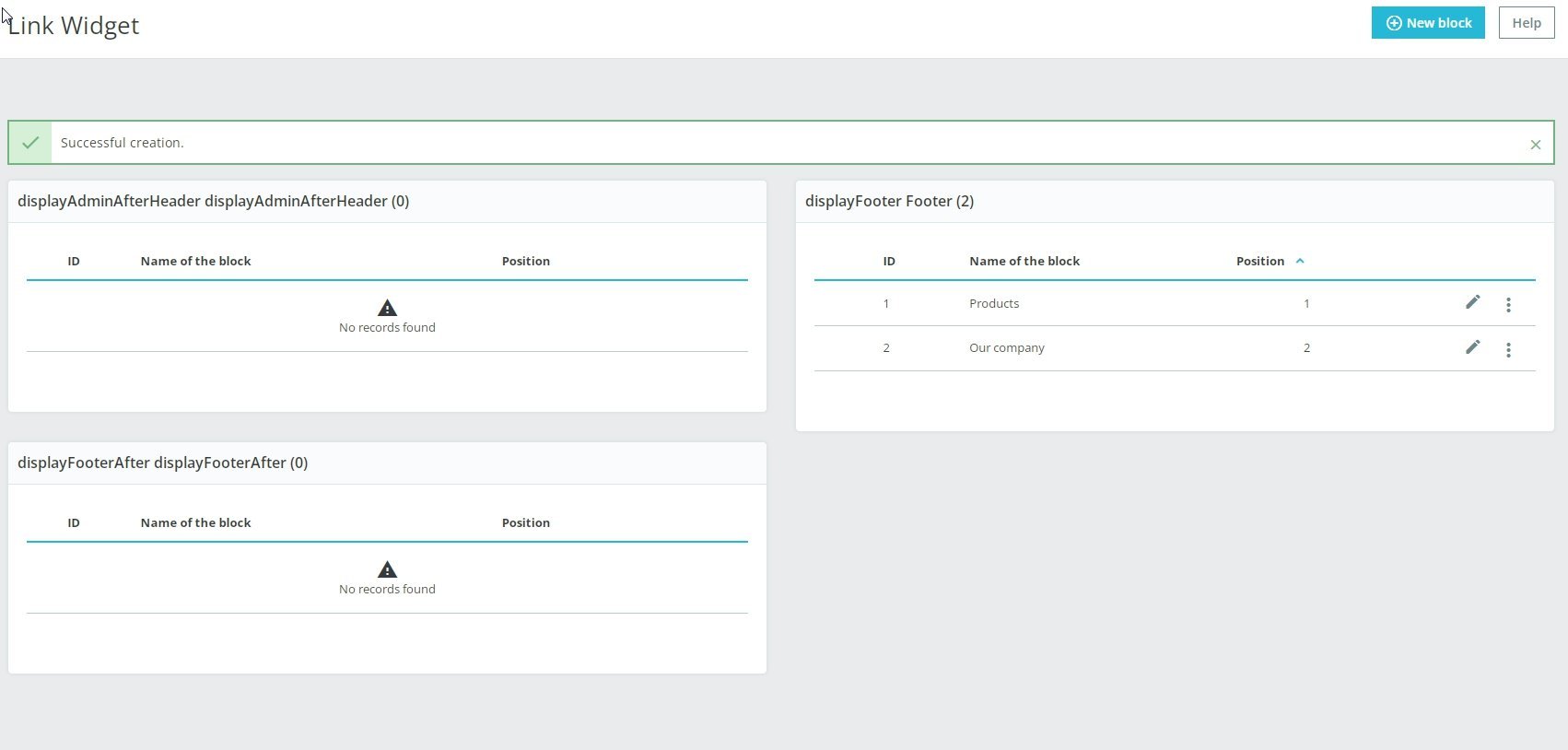Screen dimensions: 1568x750
Task: Select the Our company block row
Action: click(x=1006, y=347)
